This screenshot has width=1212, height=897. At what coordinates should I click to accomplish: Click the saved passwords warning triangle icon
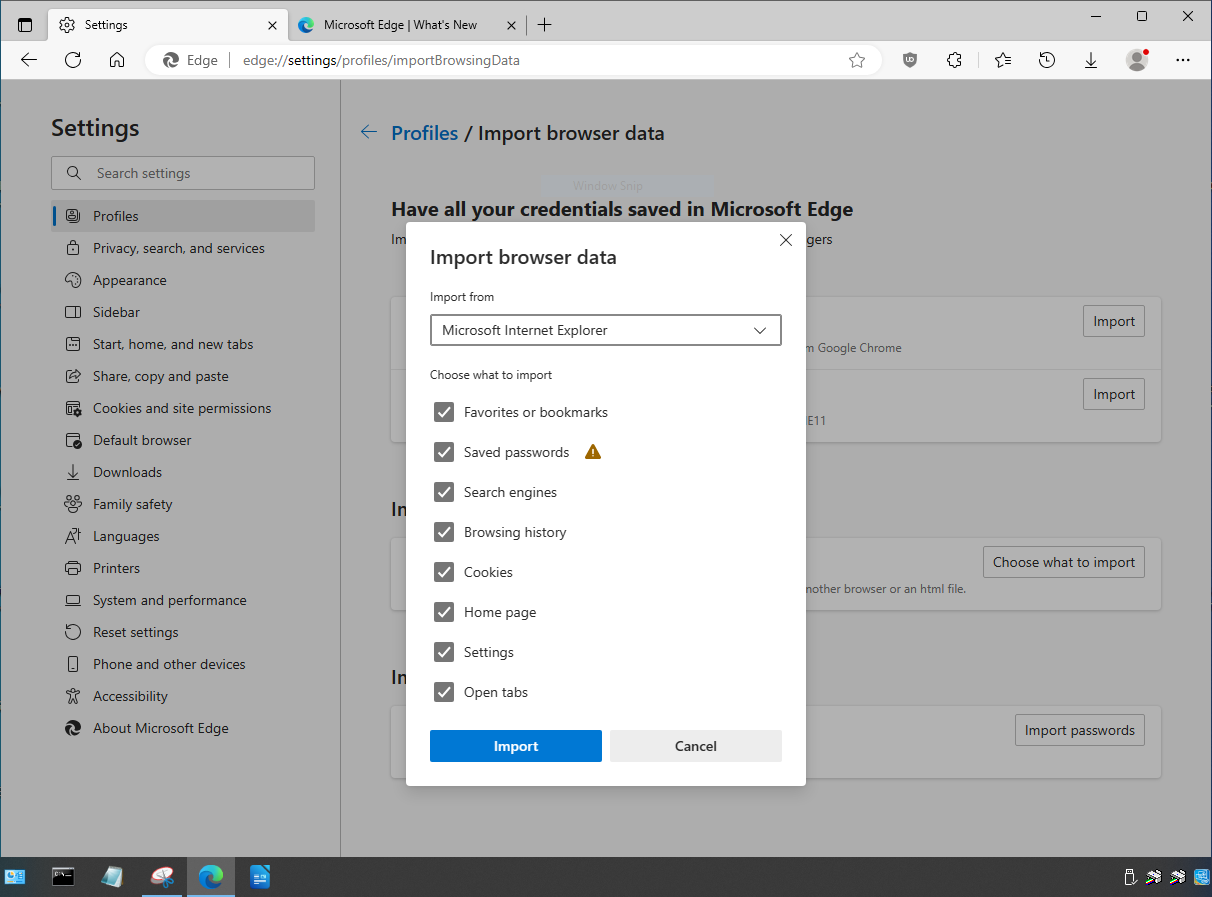point(593,452)
